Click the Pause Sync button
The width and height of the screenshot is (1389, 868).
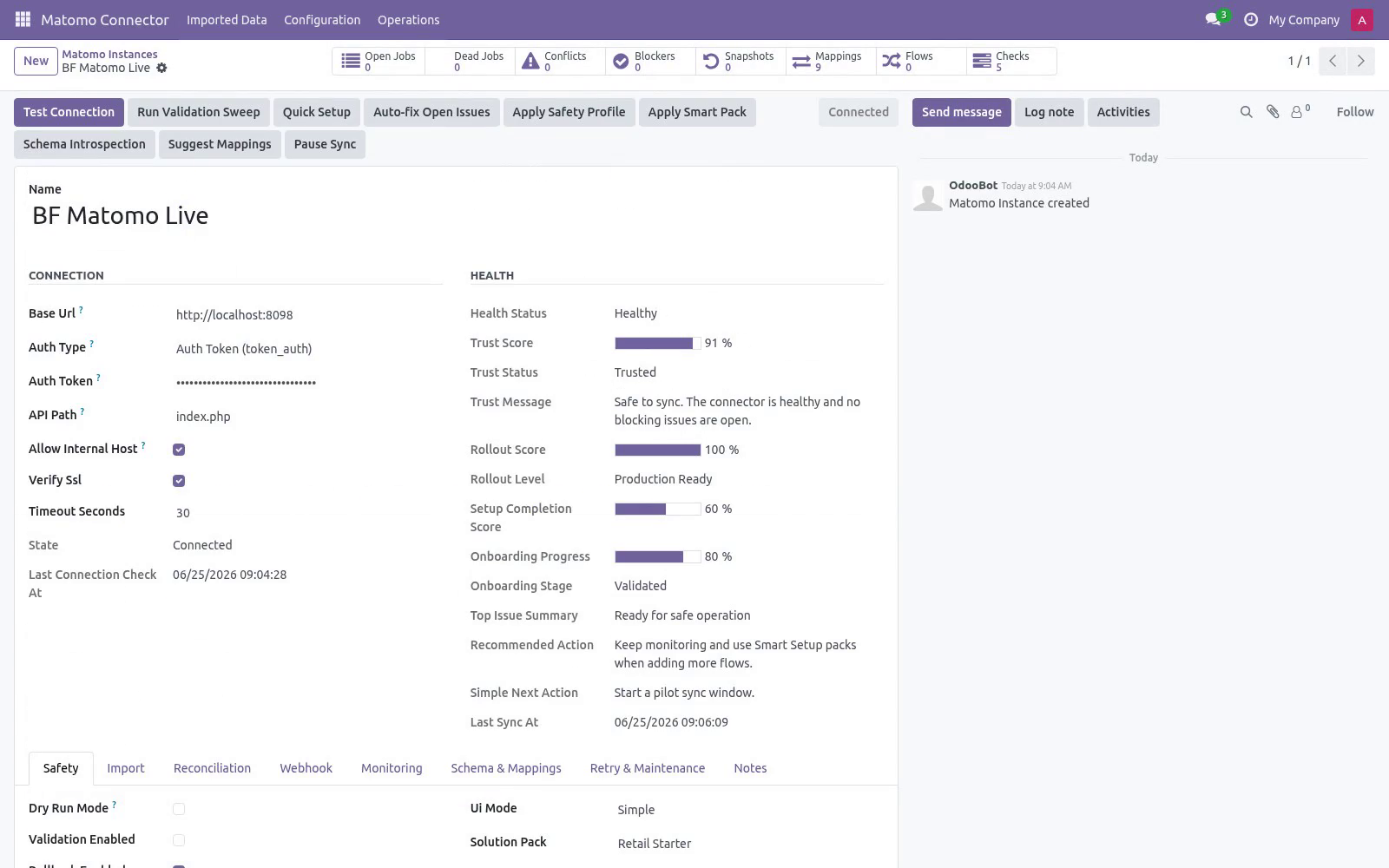pyautogui.click(x=325, y=144)
